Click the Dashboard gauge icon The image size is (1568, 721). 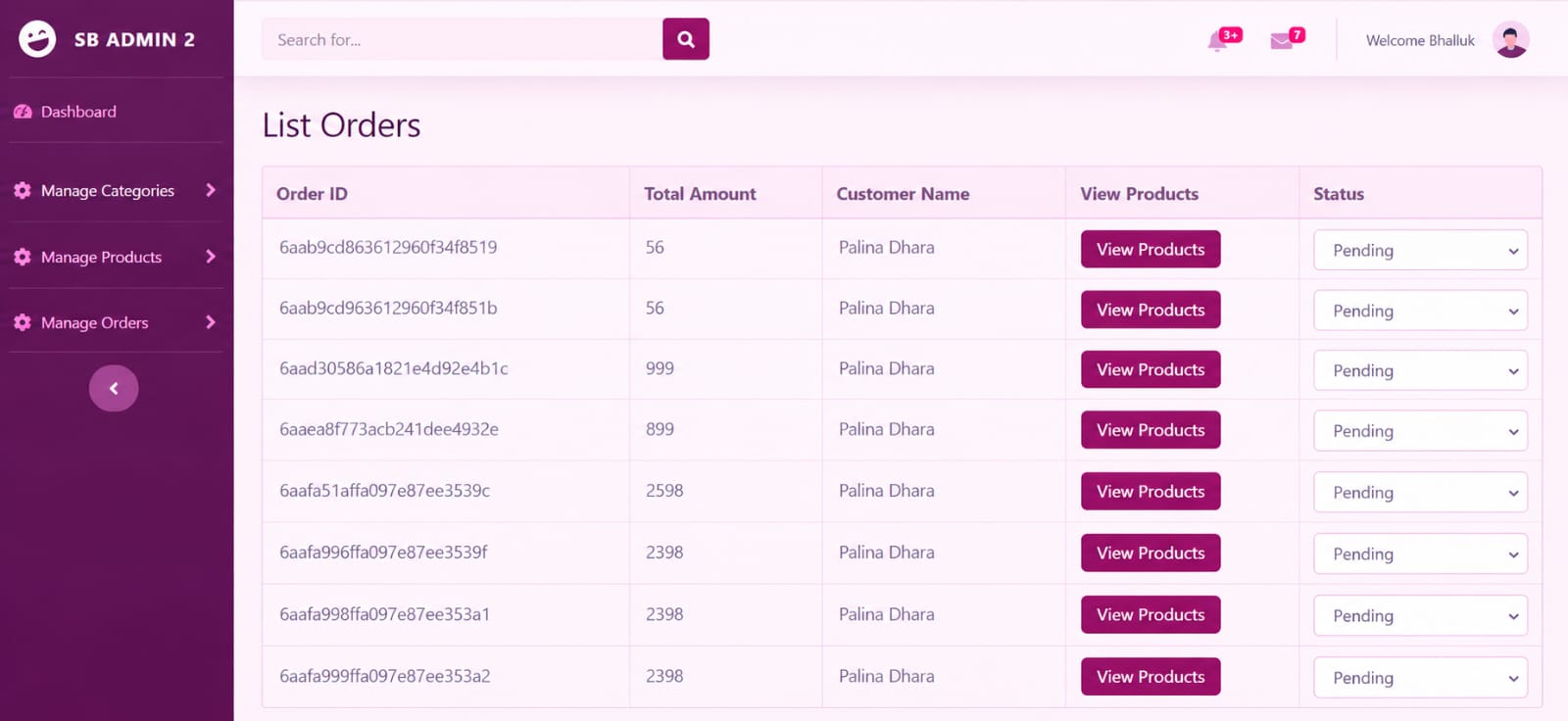coord(23,112)
